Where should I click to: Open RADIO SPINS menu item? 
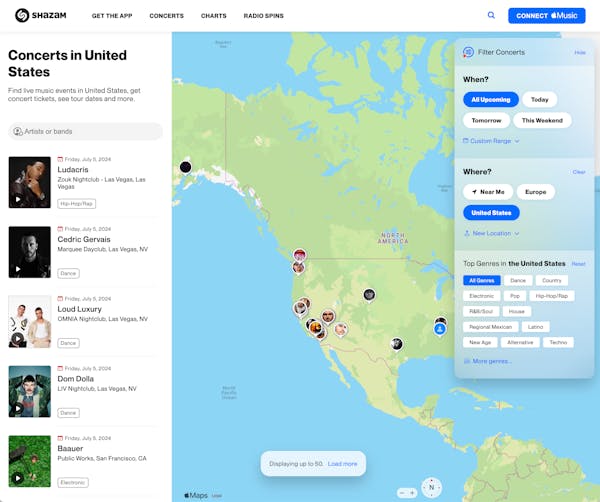coord(264,16)
